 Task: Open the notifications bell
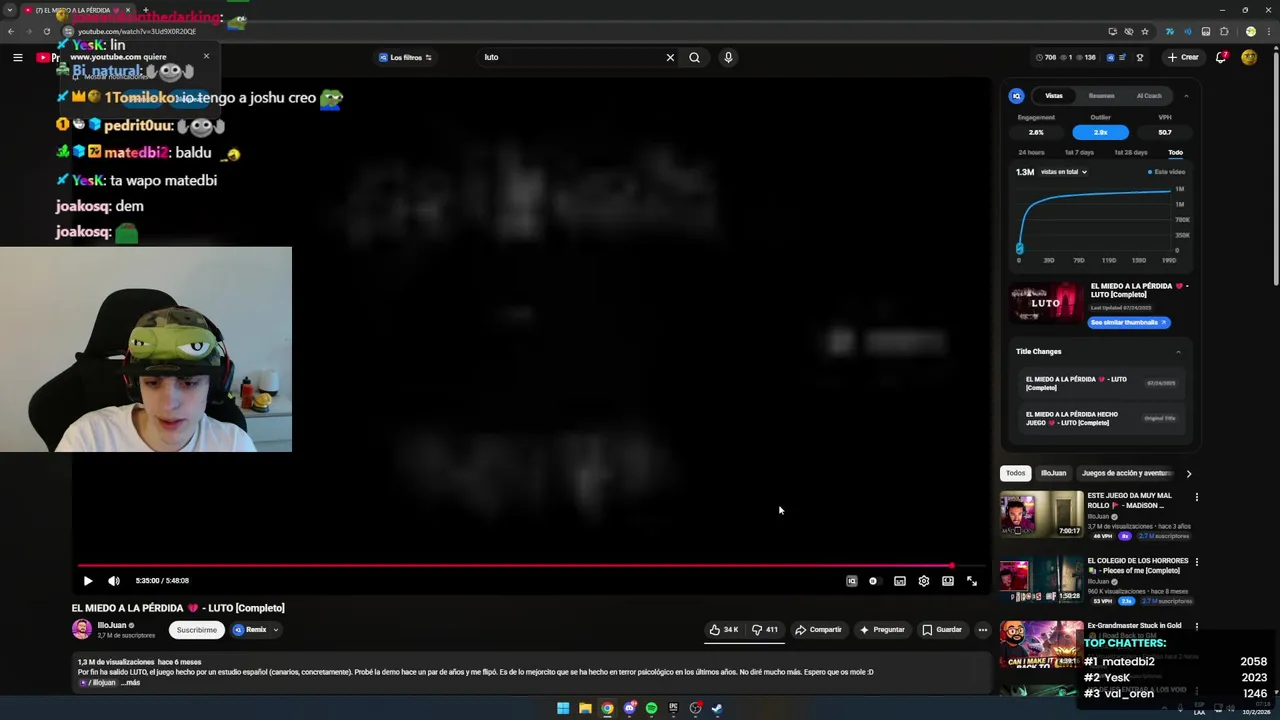coord(1221,57)
